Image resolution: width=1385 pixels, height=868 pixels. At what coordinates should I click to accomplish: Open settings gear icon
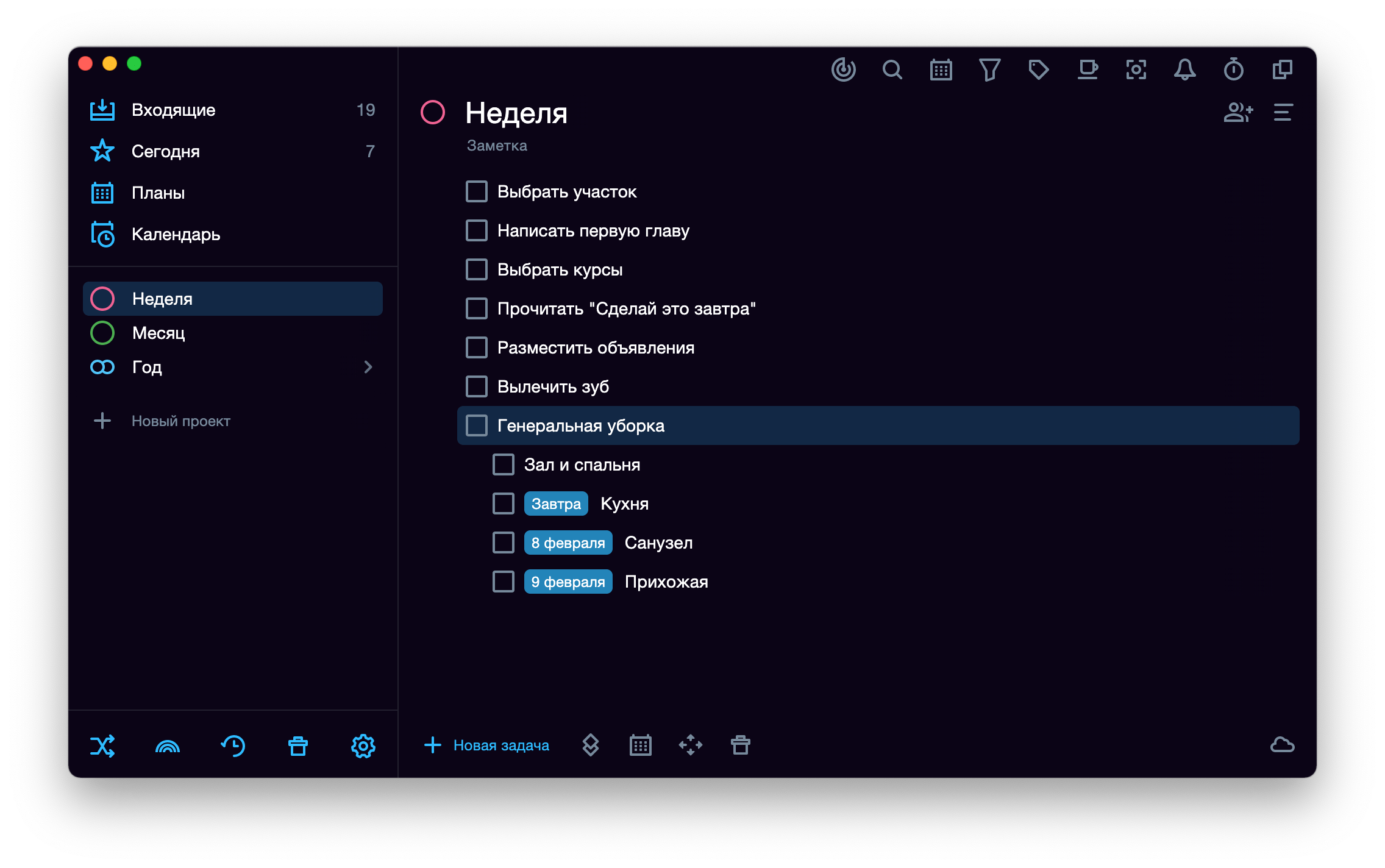coord(363,745)
